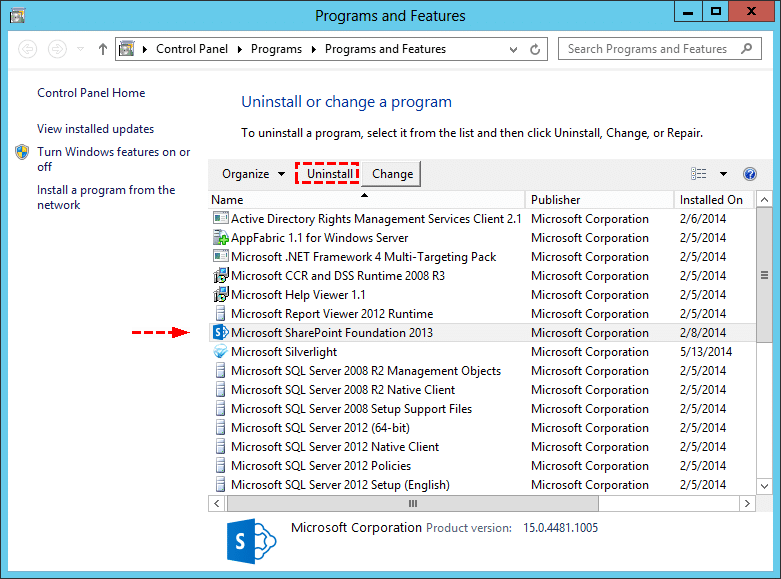
Task: Open the recent locations dropdown arrow
Action: 80,49
